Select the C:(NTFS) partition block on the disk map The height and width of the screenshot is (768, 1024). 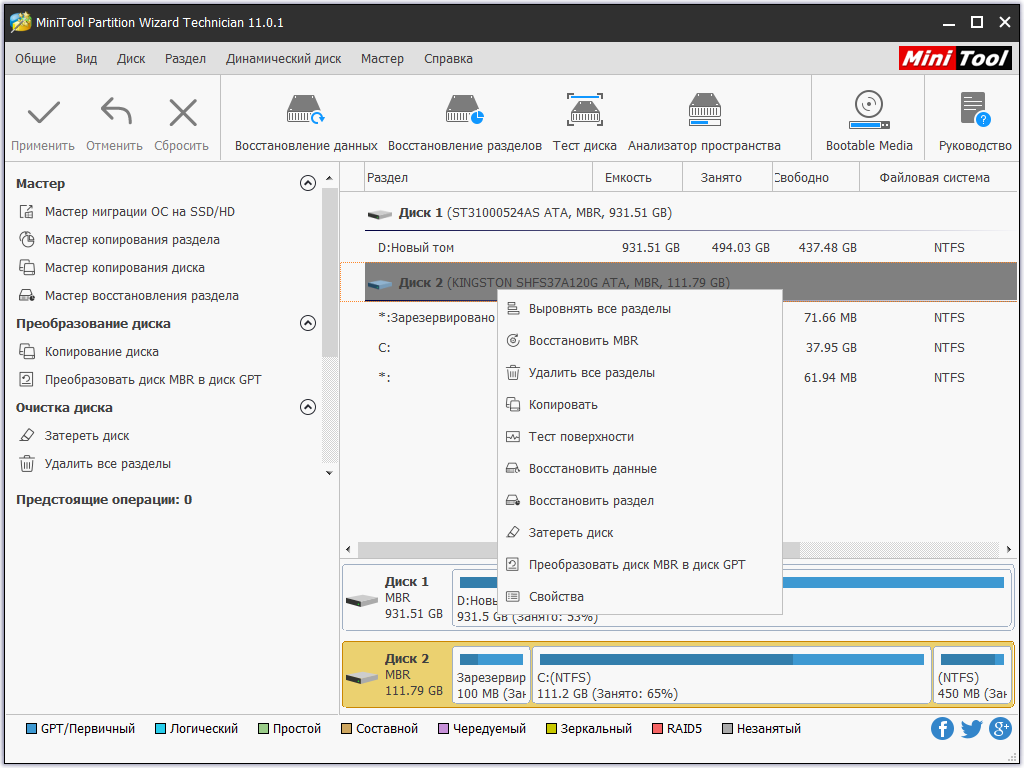click(731, 676)
